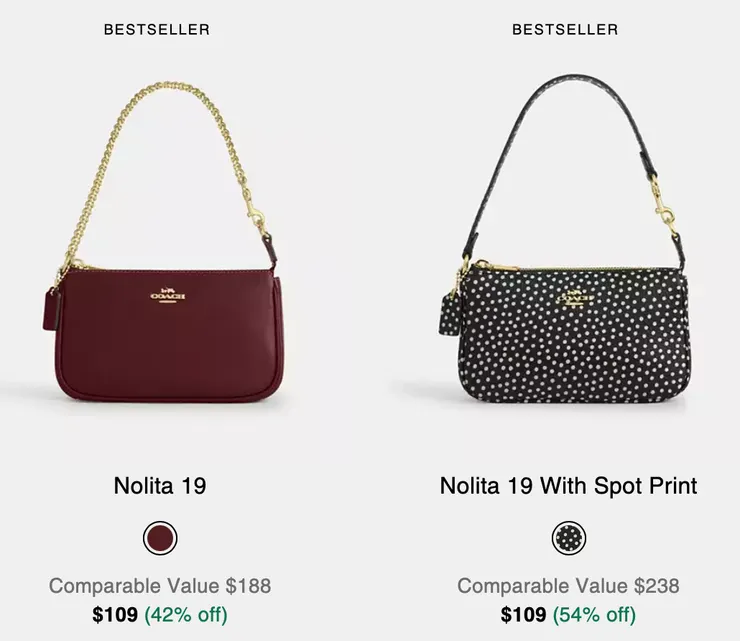740x641 pixels.
Task: Click the gold Coach logo on burgundy bag
Action: click(x=168, y=296)
